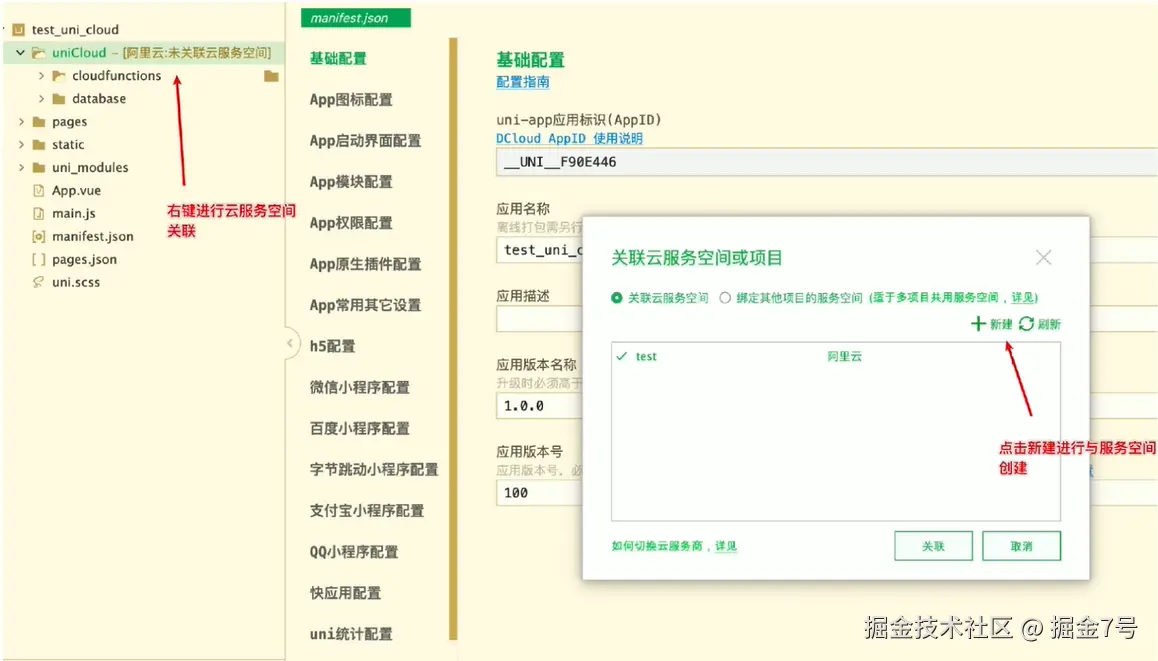The height and width of the screenshot is (661, 1158).
Task: Click the checkmark beside test space
Action: [x=622, y=356]
